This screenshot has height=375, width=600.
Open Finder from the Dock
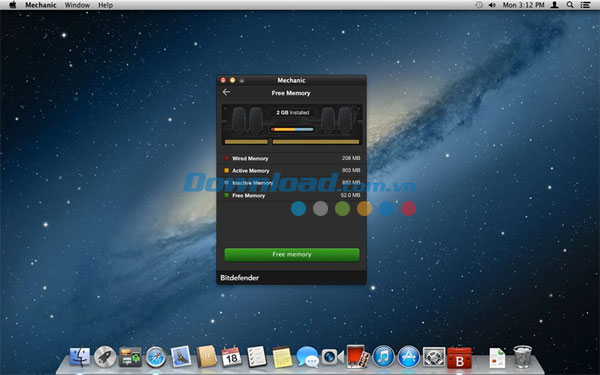pyautogui.click(x=80, y=357)
